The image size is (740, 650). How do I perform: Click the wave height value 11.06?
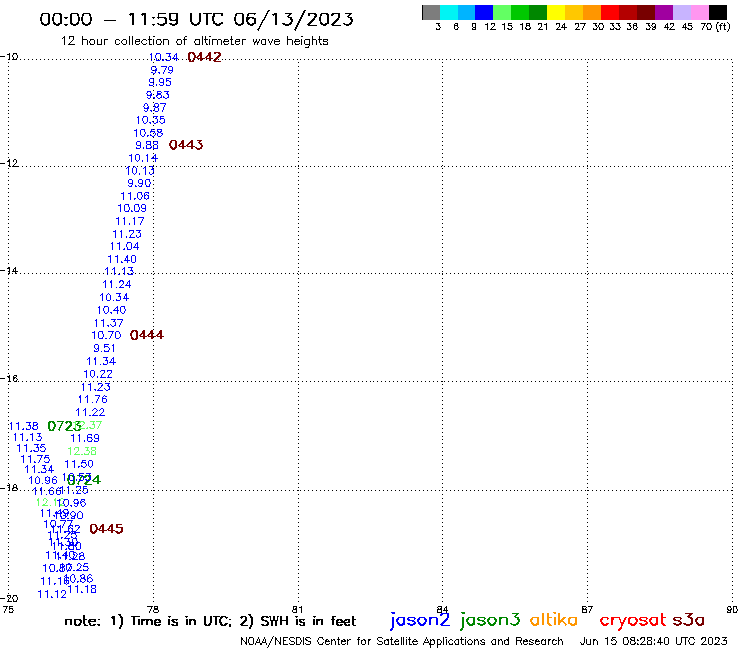point(135,196)
